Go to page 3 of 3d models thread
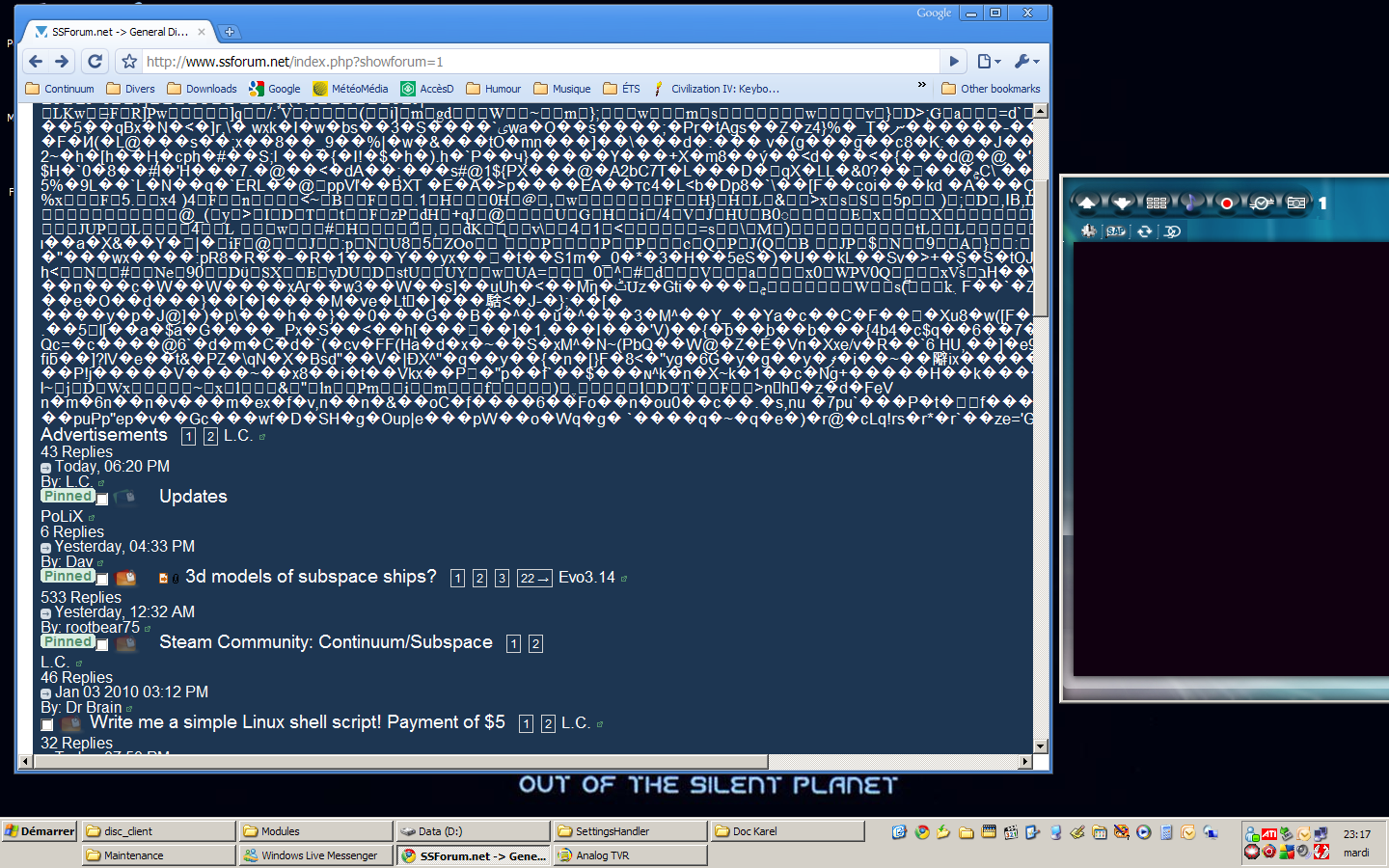Screen dimensions: 1389x868 pyautogui.click(x=502, y=579)
